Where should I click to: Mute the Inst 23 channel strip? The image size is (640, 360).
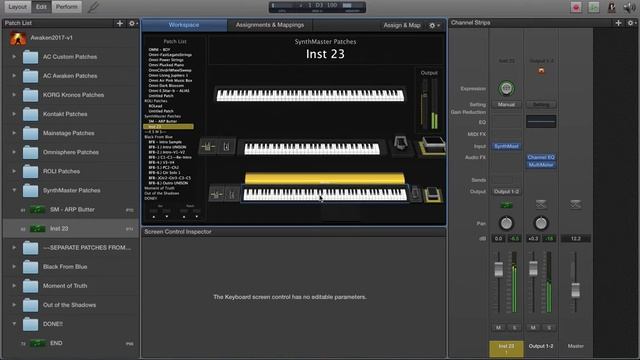coord(498,328)
